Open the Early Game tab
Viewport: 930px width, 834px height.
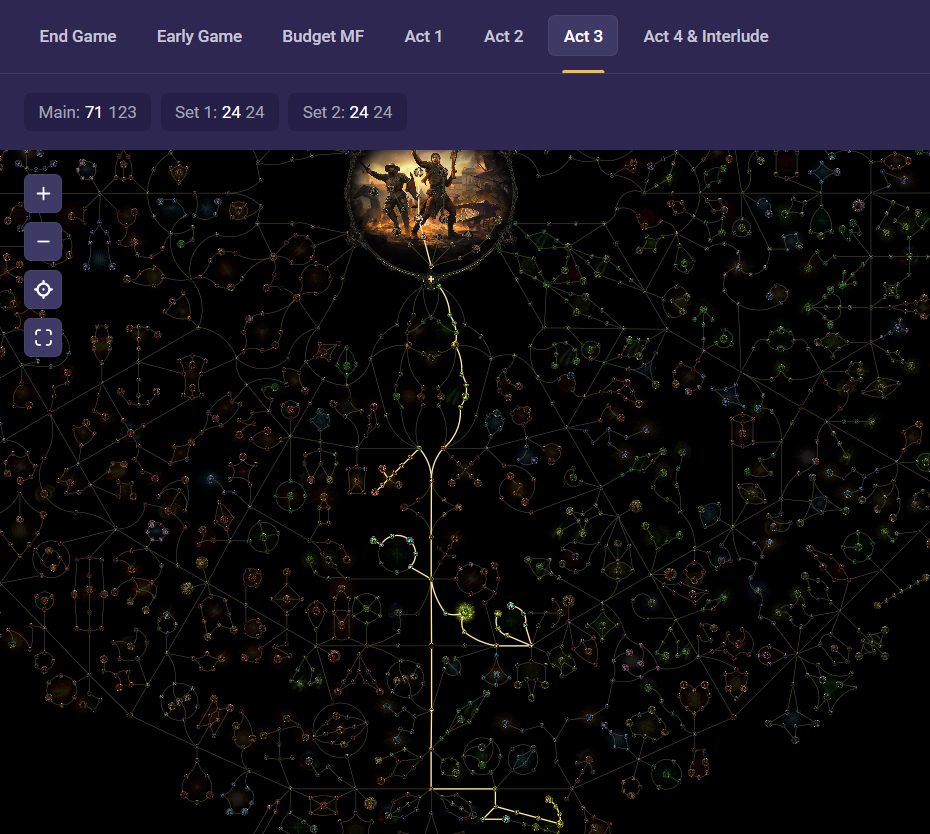click(x=199, y=36)
